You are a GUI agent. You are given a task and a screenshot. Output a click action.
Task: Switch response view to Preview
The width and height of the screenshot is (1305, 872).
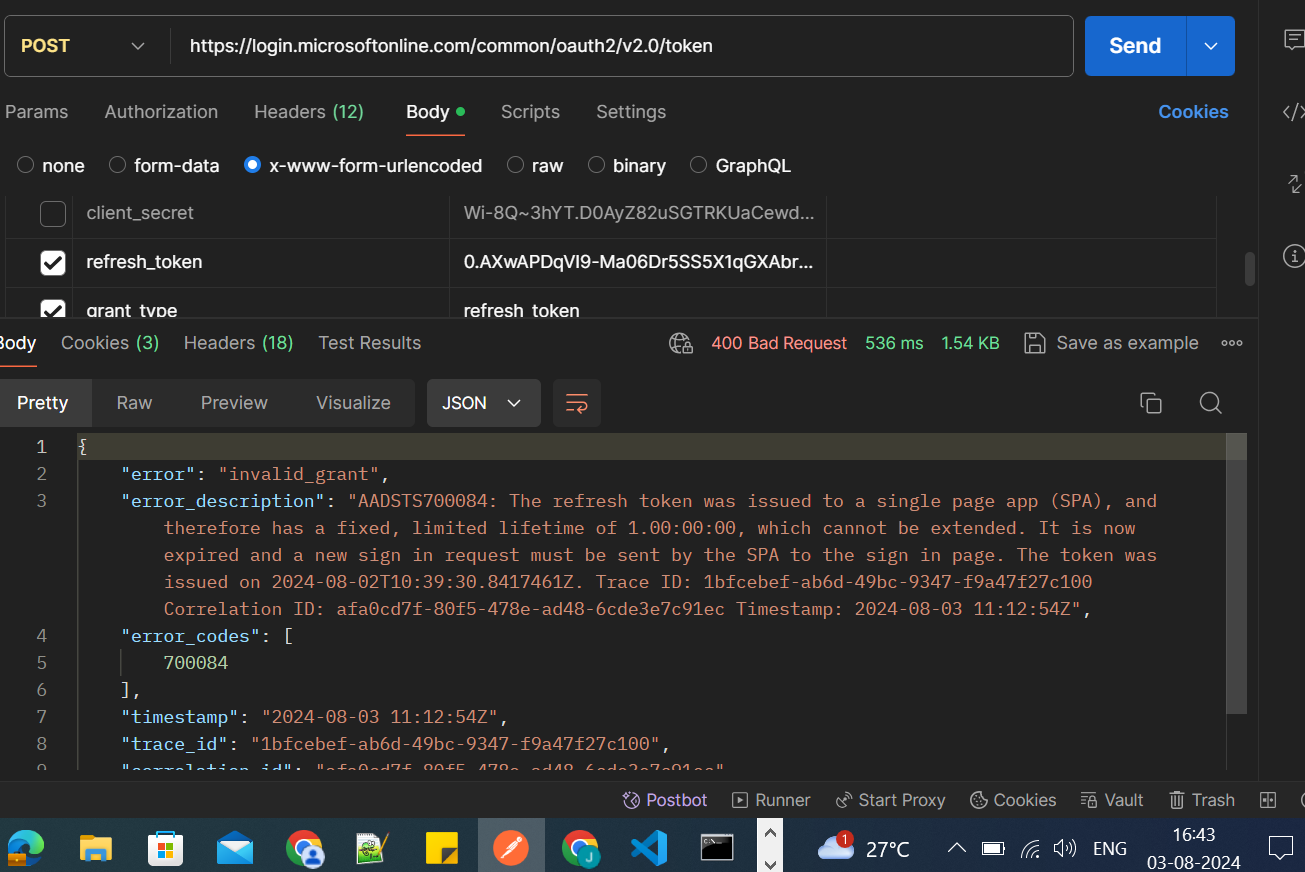(x=234, y=403)
